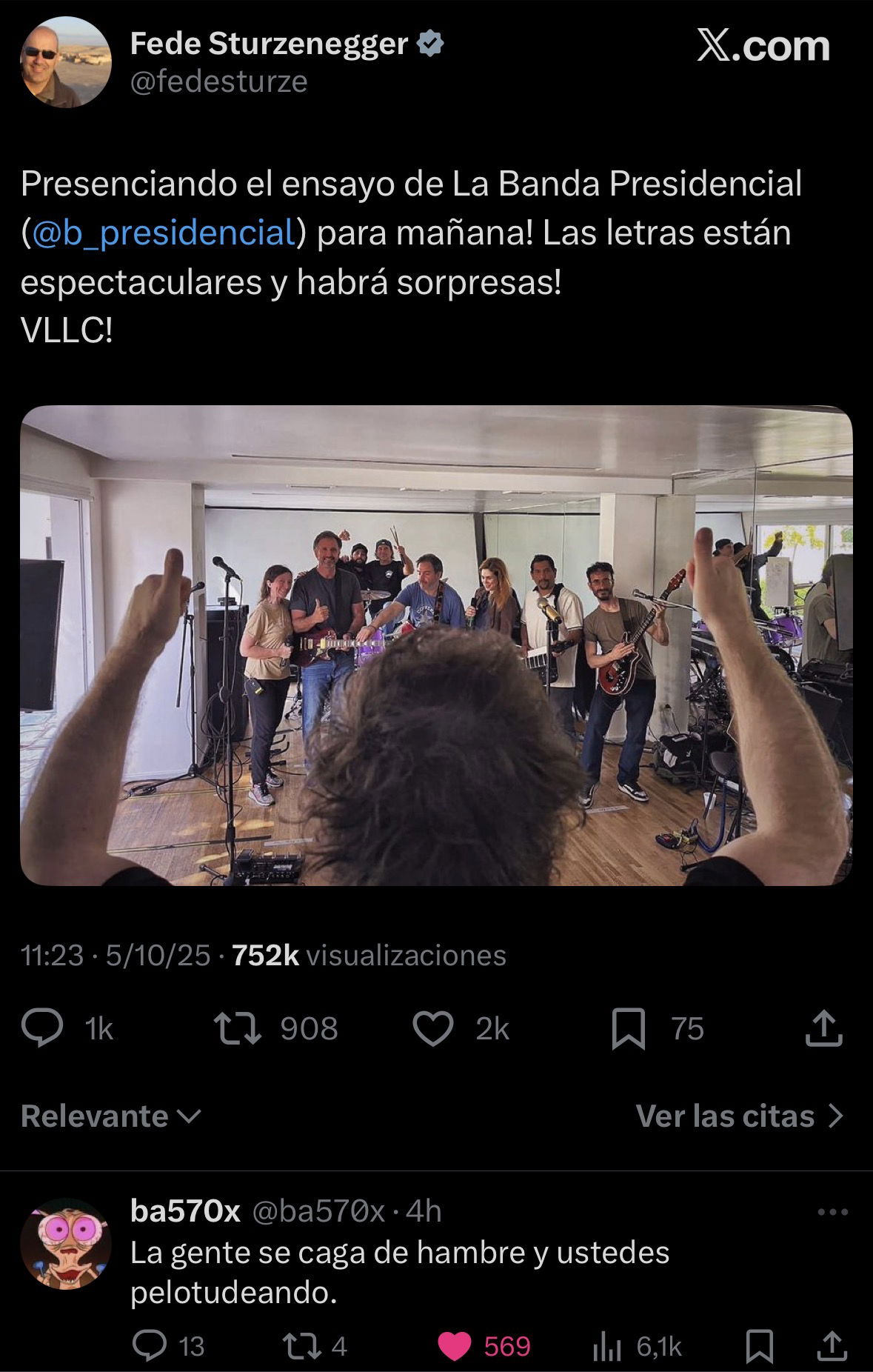
Task: Open the @b_presidencial mention
Action: (x=164, y=233)
